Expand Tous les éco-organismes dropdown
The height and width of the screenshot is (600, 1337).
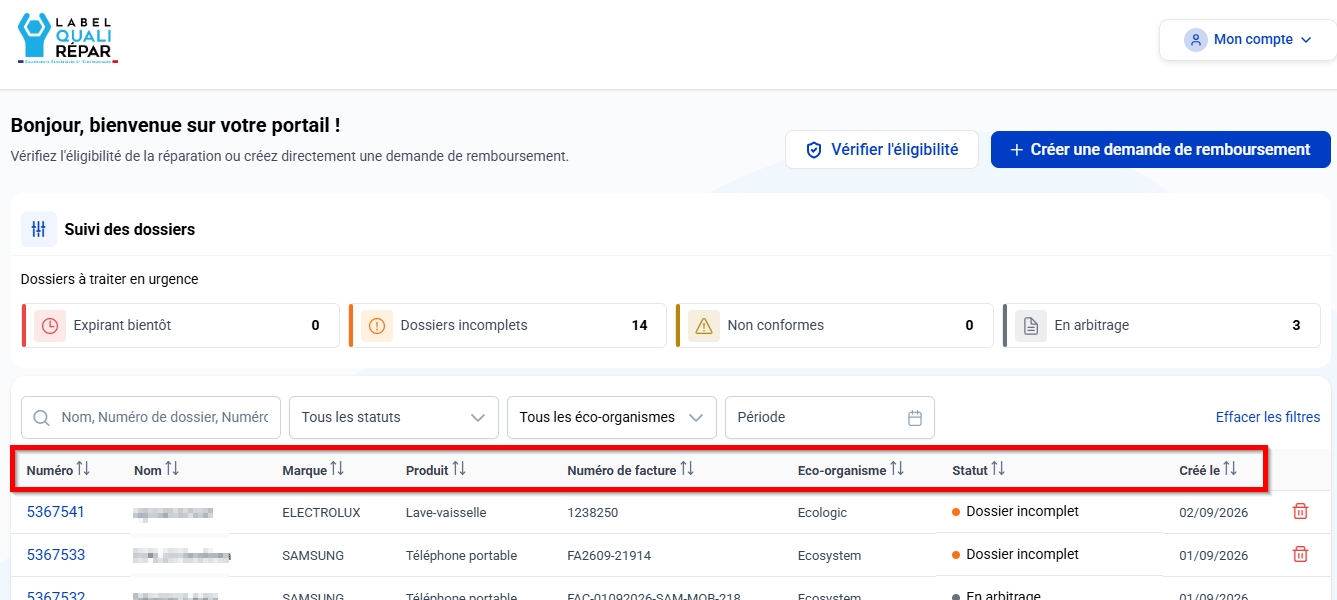[612, 418]
